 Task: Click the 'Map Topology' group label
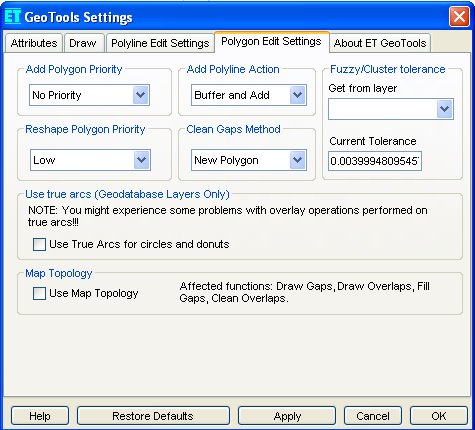[59, 273]
